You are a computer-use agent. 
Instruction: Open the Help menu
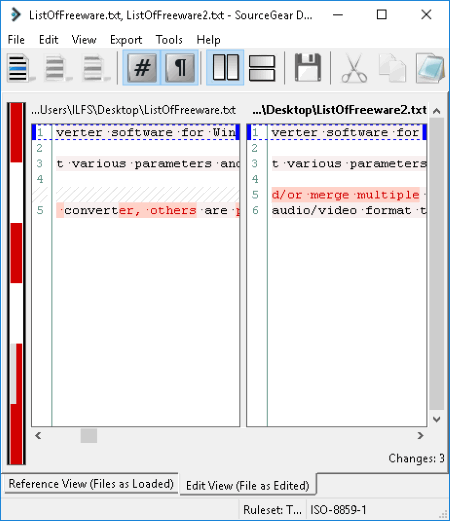click(x=208, y=40)
